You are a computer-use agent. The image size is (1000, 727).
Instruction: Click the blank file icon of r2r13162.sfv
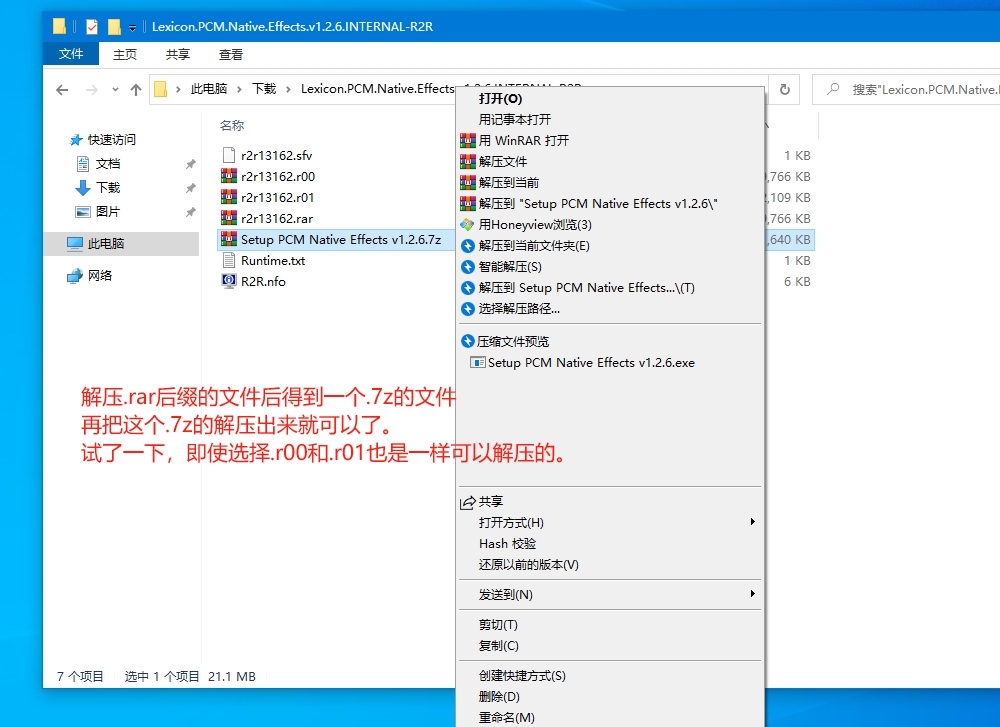tap(229, 155)
